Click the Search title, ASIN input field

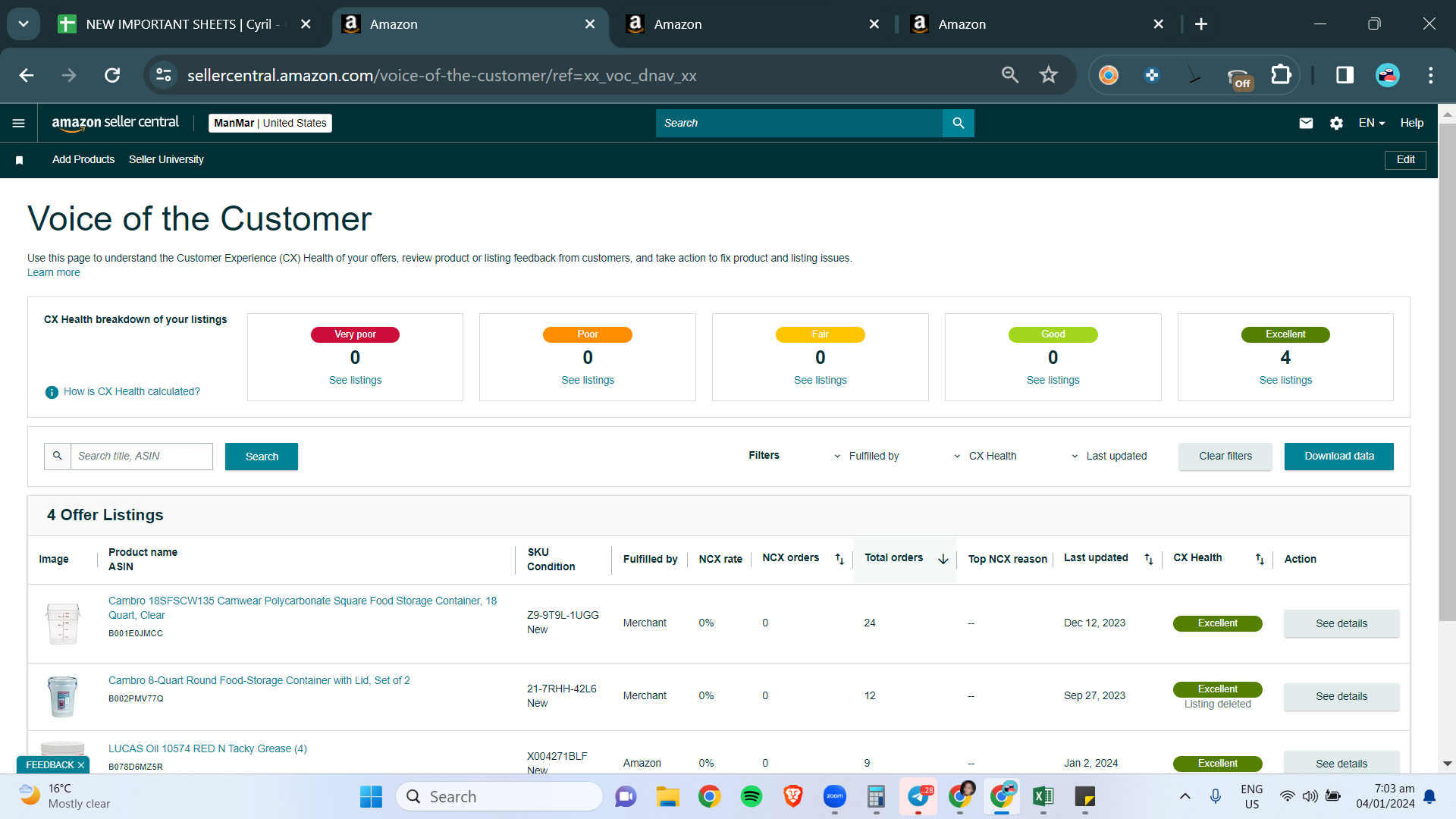click(142, 457)
